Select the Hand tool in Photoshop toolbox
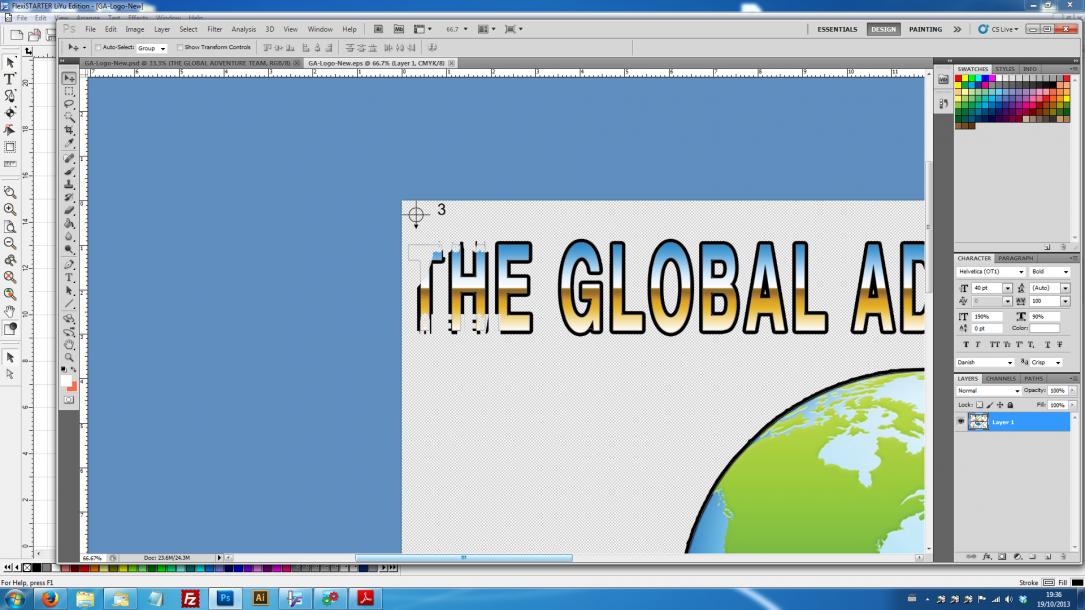Viewport: 1085px width, 610px height. pos(69,345)
